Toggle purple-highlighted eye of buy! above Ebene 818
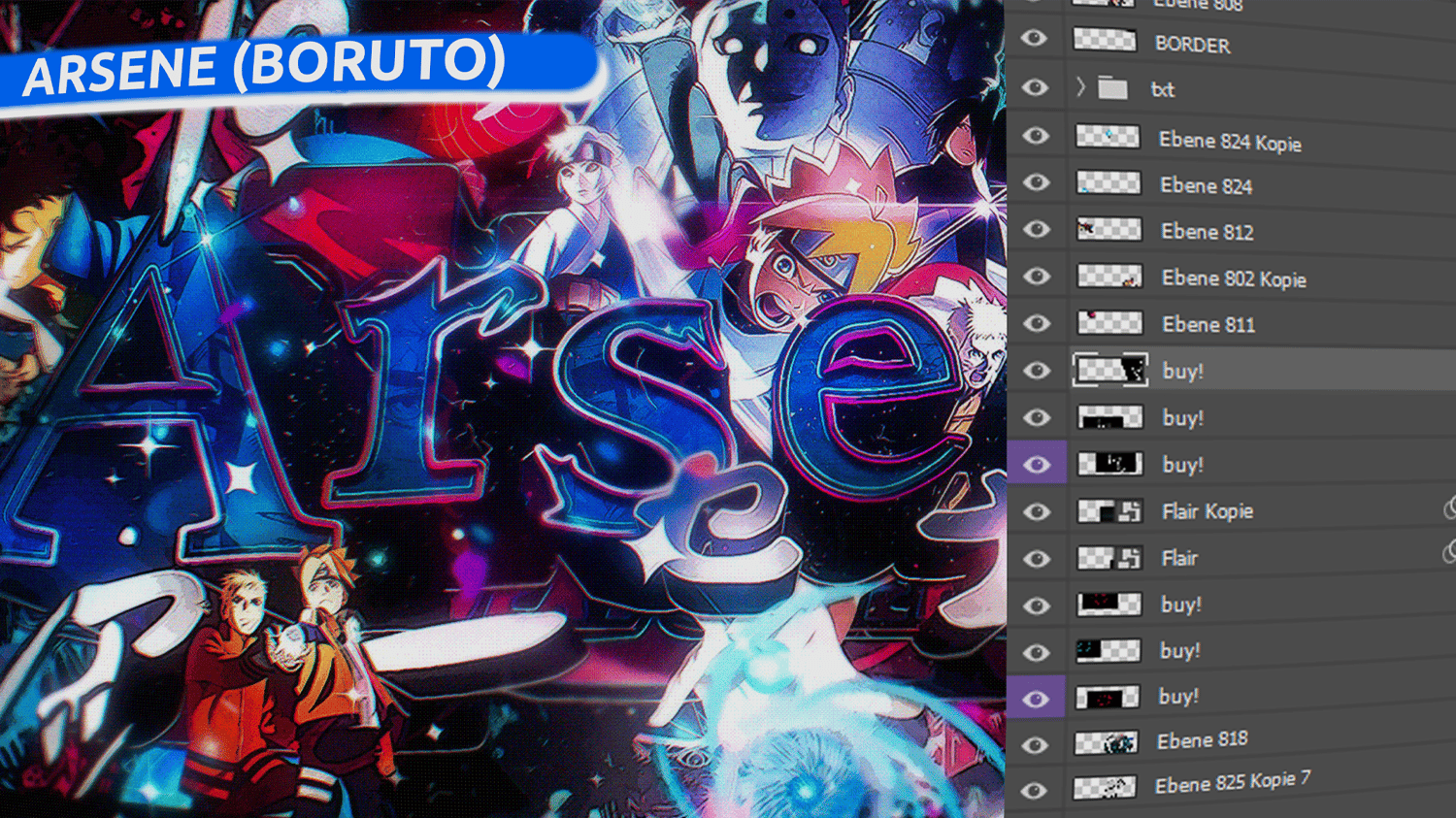Viewport: 1456px width, 818px height. (1036, 700)
